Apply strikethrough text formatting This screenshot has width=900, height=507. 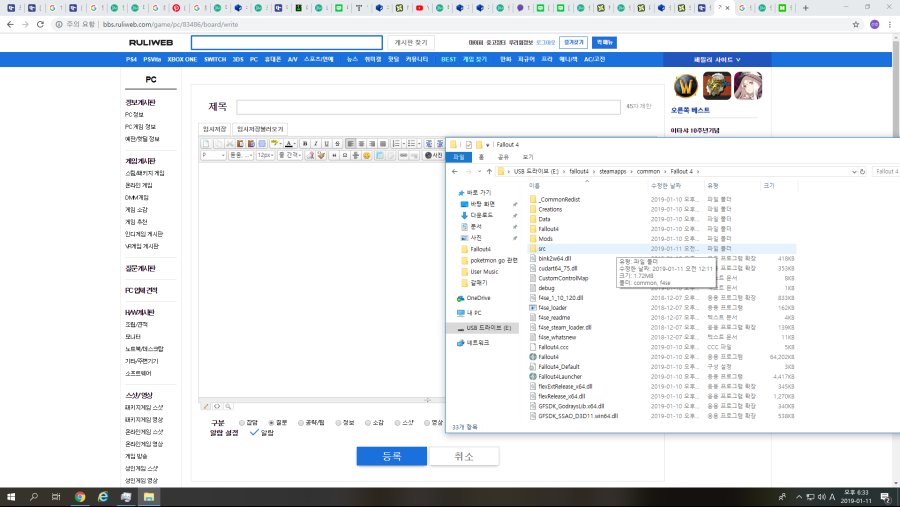338,144
